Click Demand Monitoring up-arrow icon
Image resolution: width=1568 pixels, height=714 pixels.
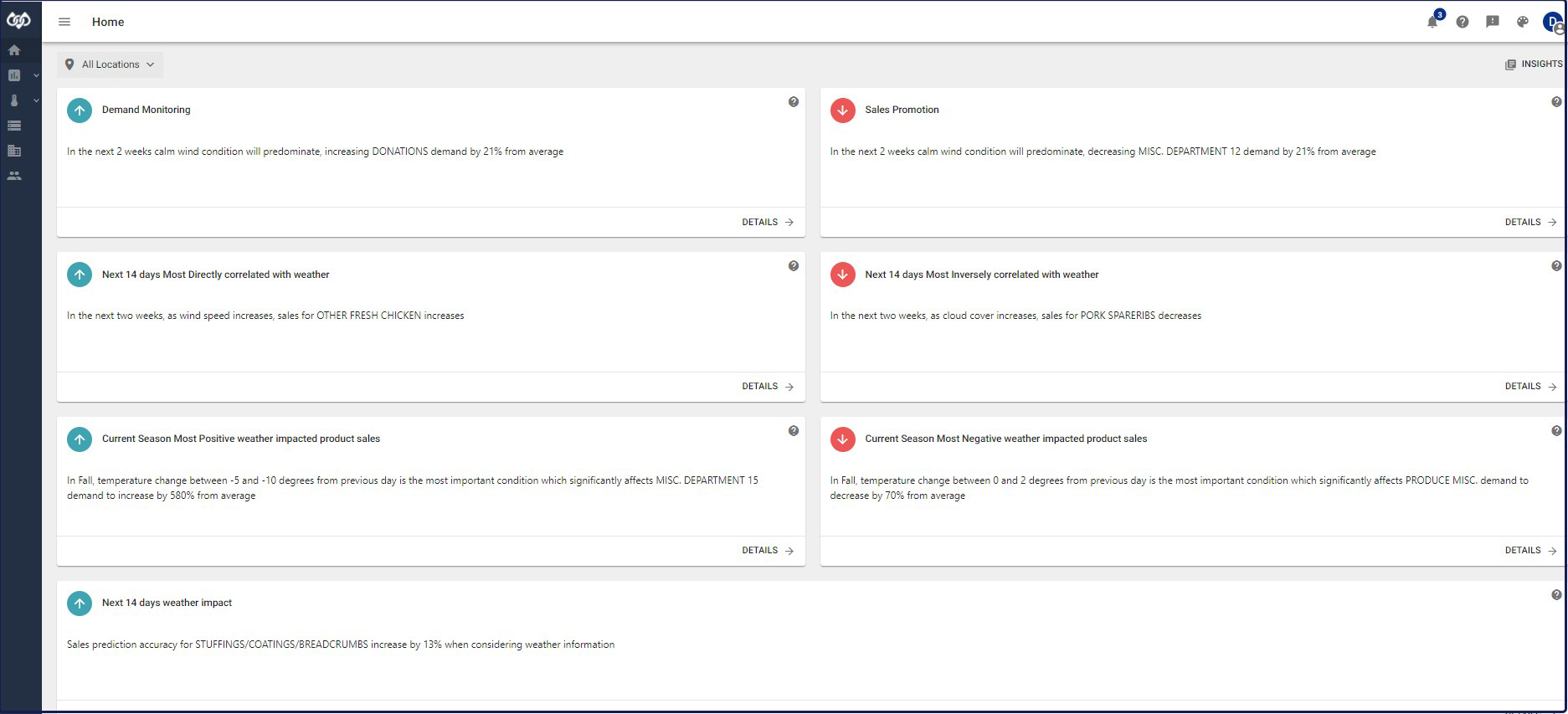pyautogui.click(x=80, y=110)
